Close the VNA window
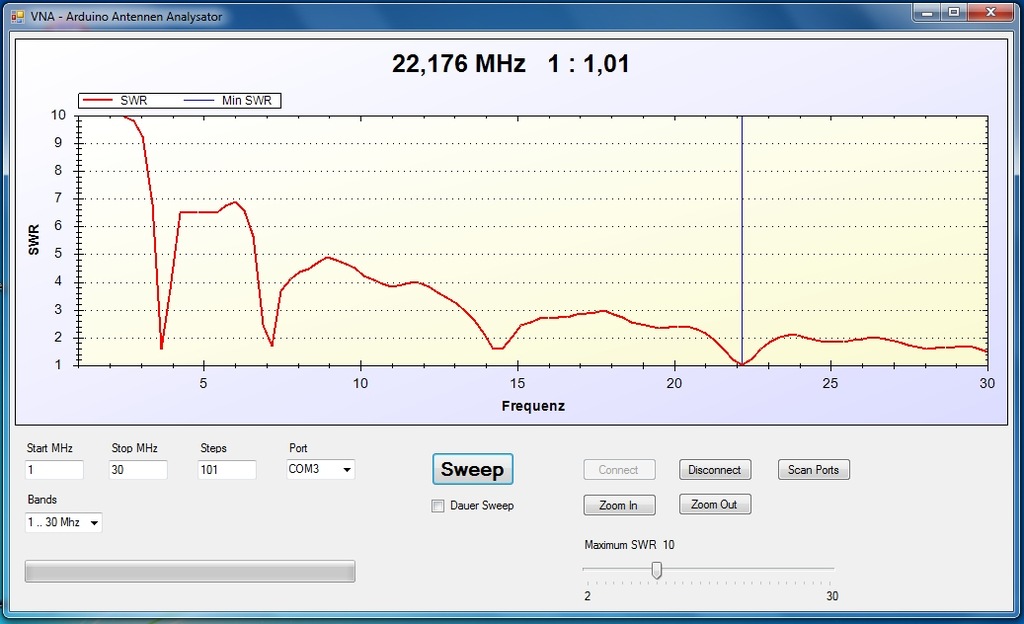Viewport: 1024px width, 624px height. tap(991, 12)
